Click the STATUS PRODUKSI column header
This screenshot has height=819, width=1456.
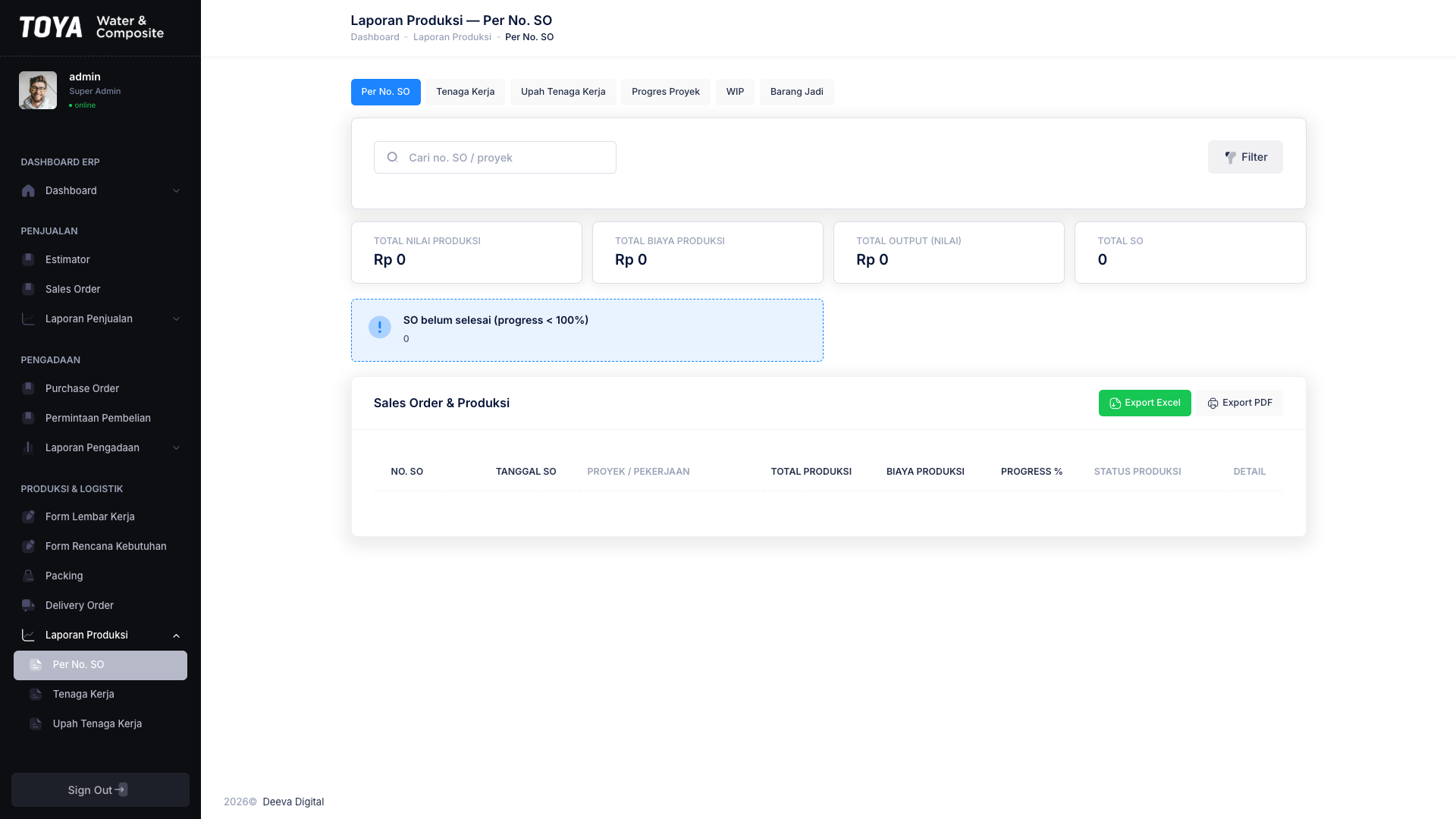(x=1137, y=472)
